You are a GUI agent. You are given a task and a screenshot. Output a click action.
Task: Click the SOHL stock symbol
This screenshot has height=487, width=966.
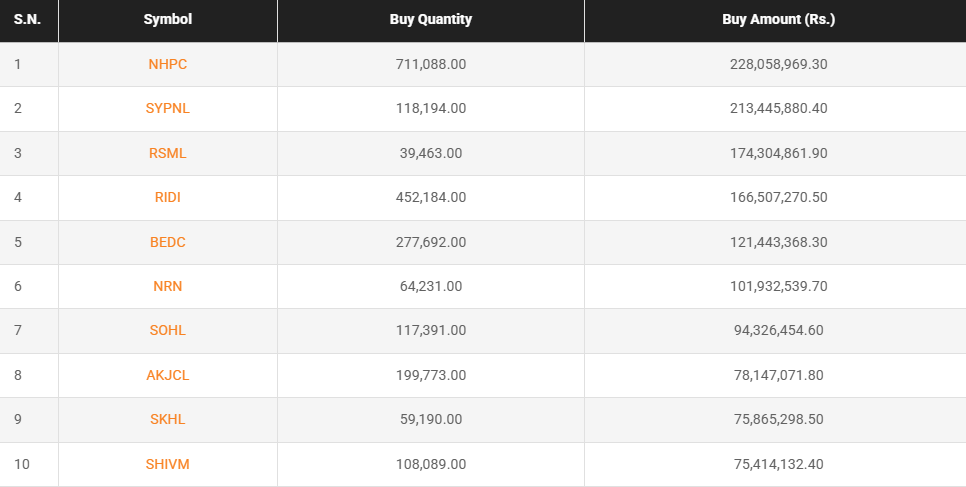pyautogui.click(x=167, y=330)
